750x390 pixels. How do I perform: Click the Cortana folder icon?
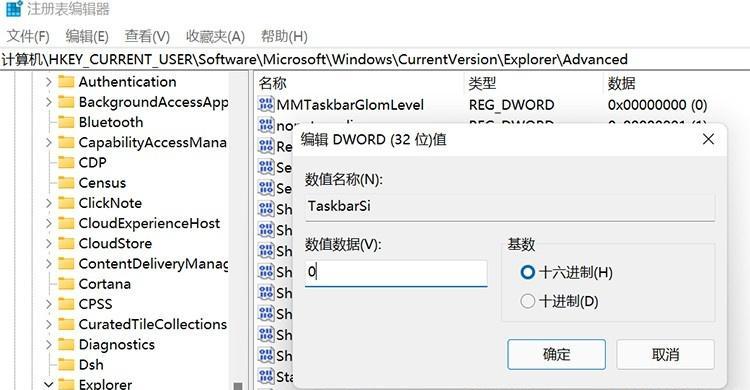(66, 284)
